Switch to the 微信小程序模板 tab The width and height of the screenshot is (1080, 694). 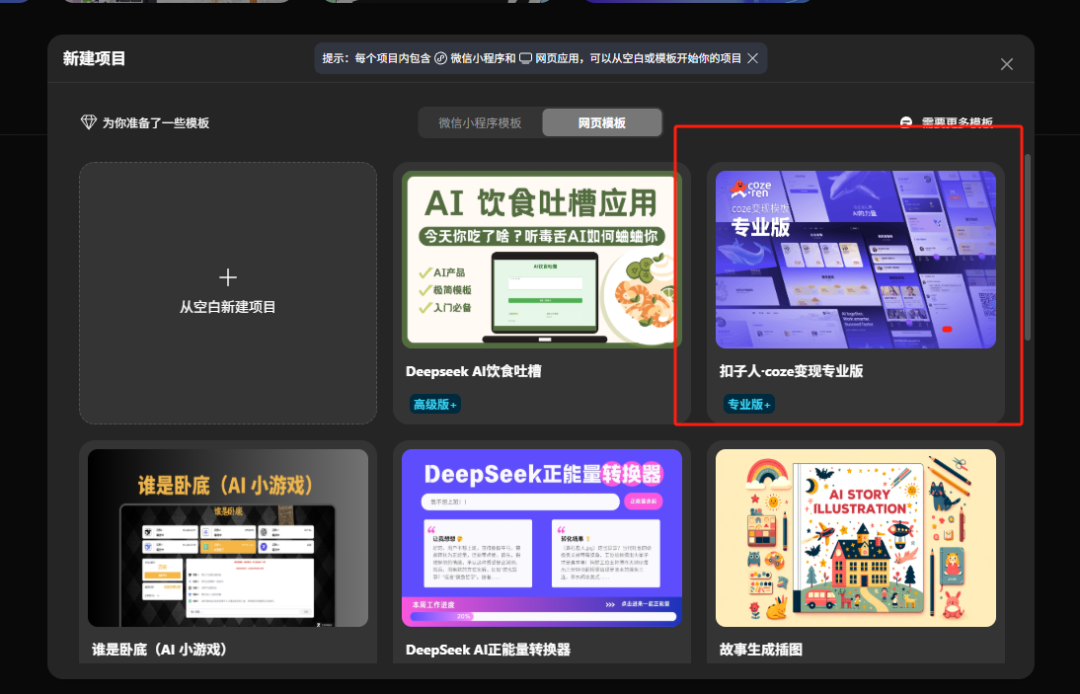(479, 122)
